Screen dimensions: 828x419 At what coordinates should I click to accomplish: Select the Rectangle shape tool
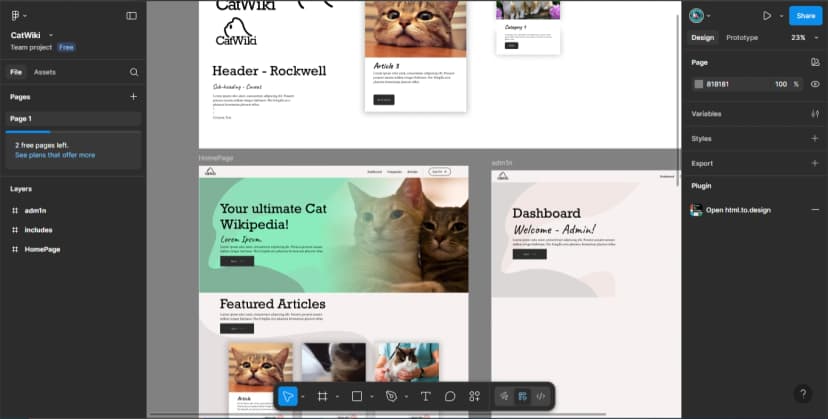[x=357, y=396]
